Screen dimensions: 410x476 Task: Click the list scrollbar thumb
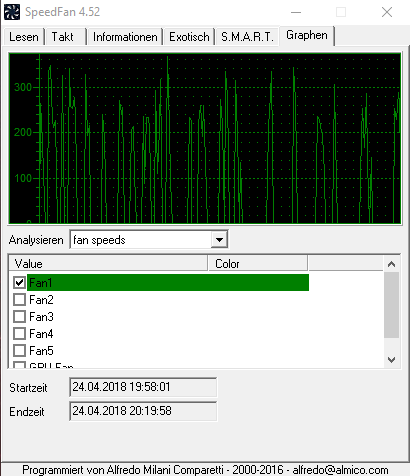click(391, 305)
